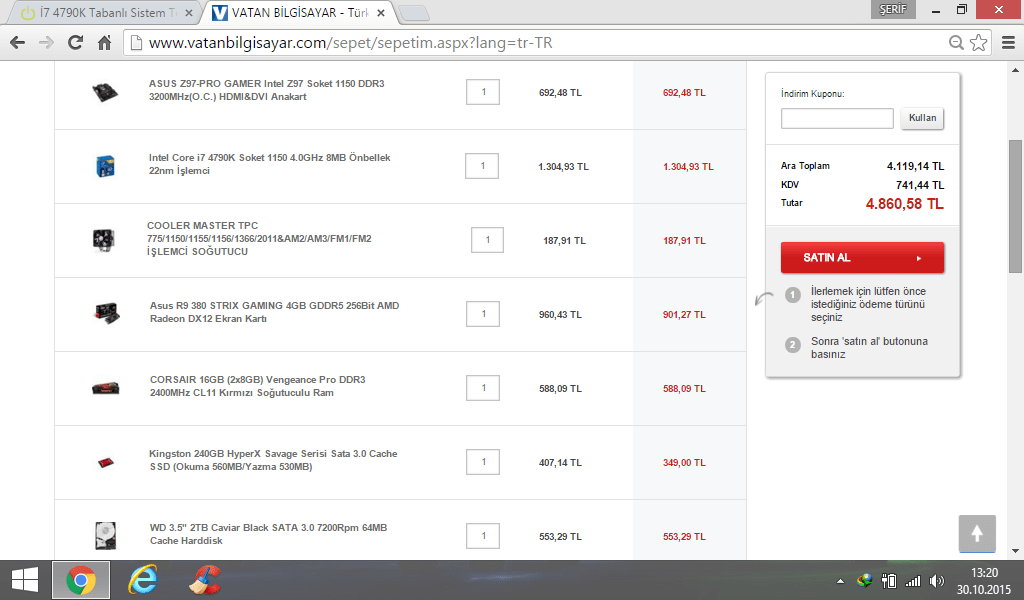Open the Chrome hamburger menu
The height and width of the screenshot is (600, 1024).
click(x=1008, y=42)
